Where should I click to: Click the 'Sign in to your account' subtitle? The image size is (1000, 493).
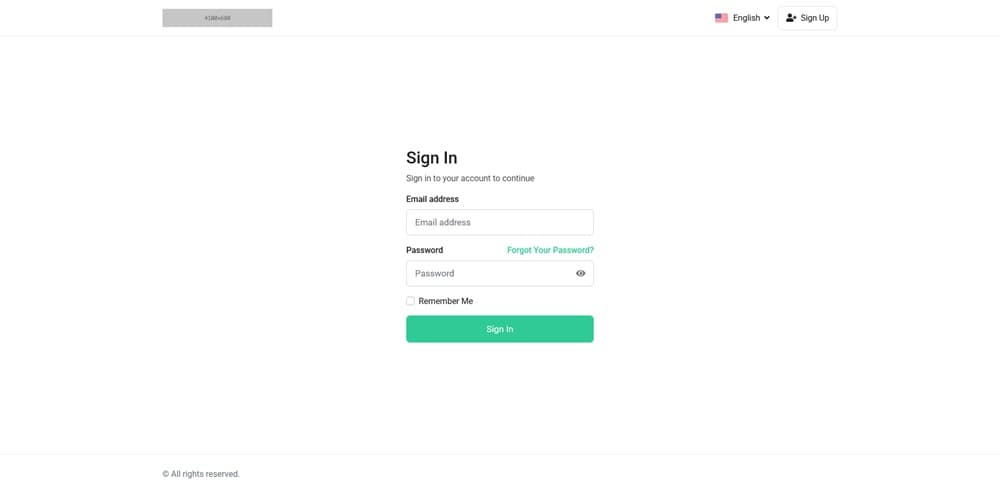click(470, 178)
